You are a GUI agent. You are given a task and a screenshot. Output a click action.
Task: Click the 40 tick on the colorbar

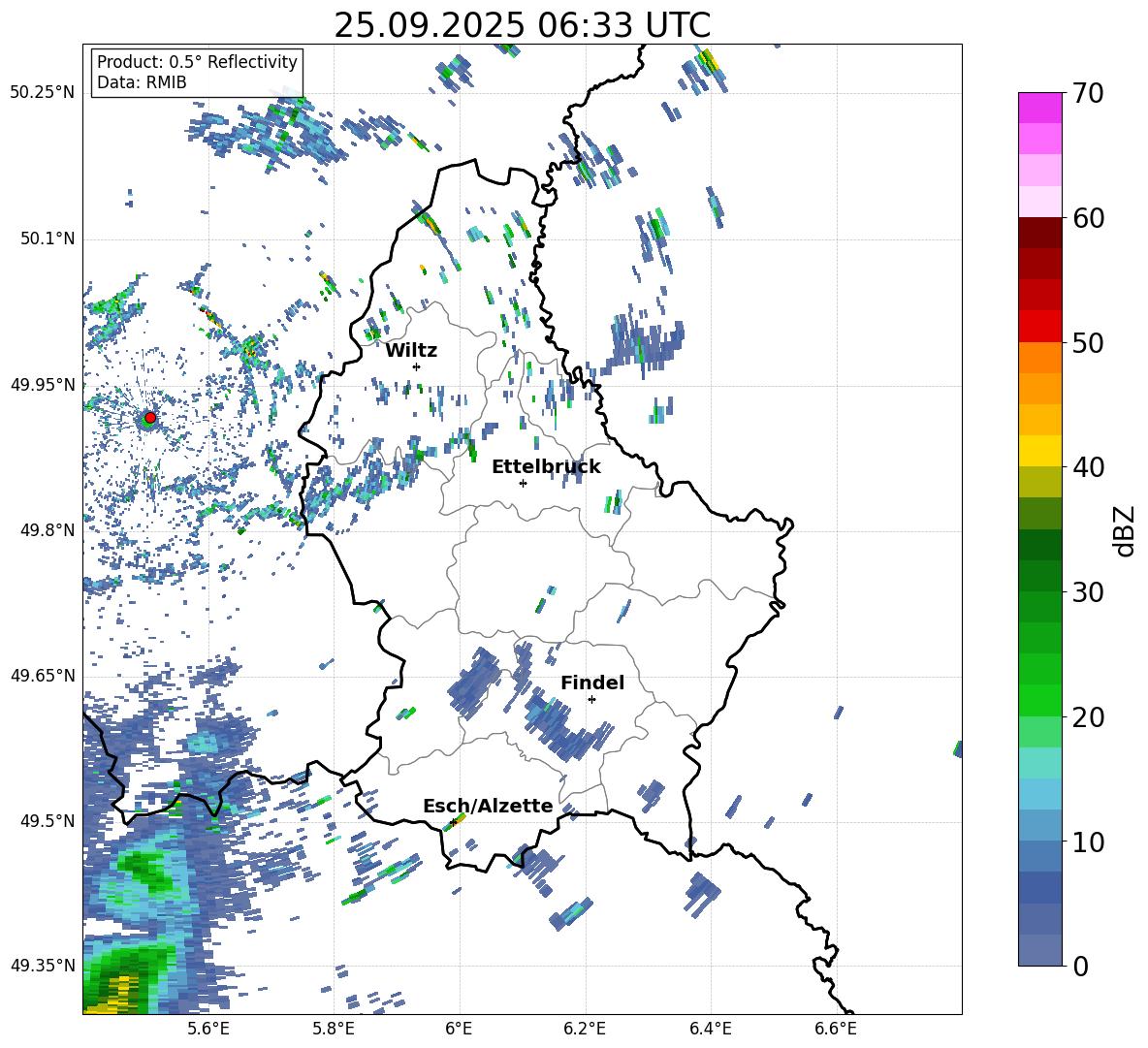click(1088, 467)
